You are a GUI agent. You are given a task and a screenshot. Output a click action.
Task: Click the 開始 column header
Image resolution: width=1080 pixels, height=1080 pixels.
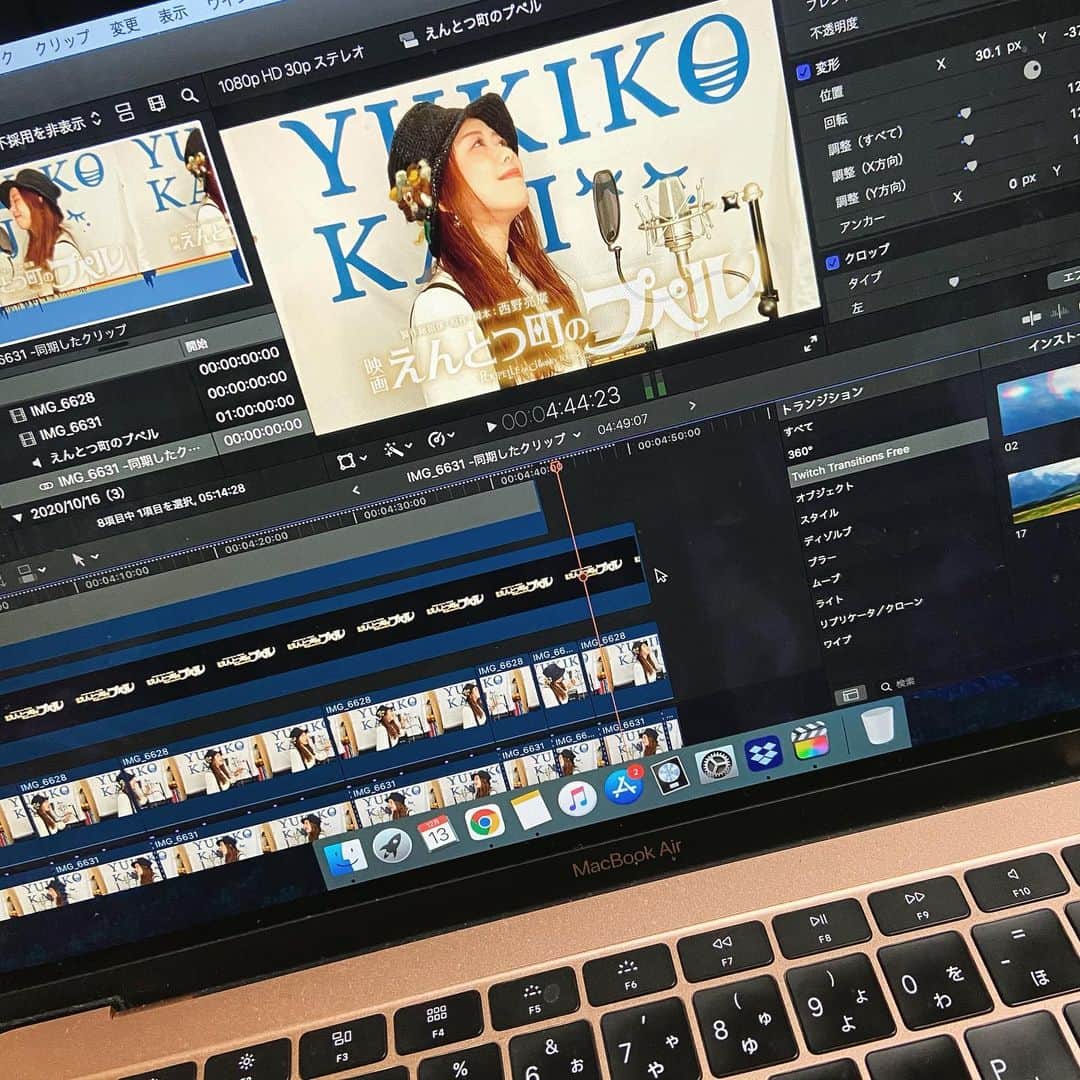[x=196, y=345]
